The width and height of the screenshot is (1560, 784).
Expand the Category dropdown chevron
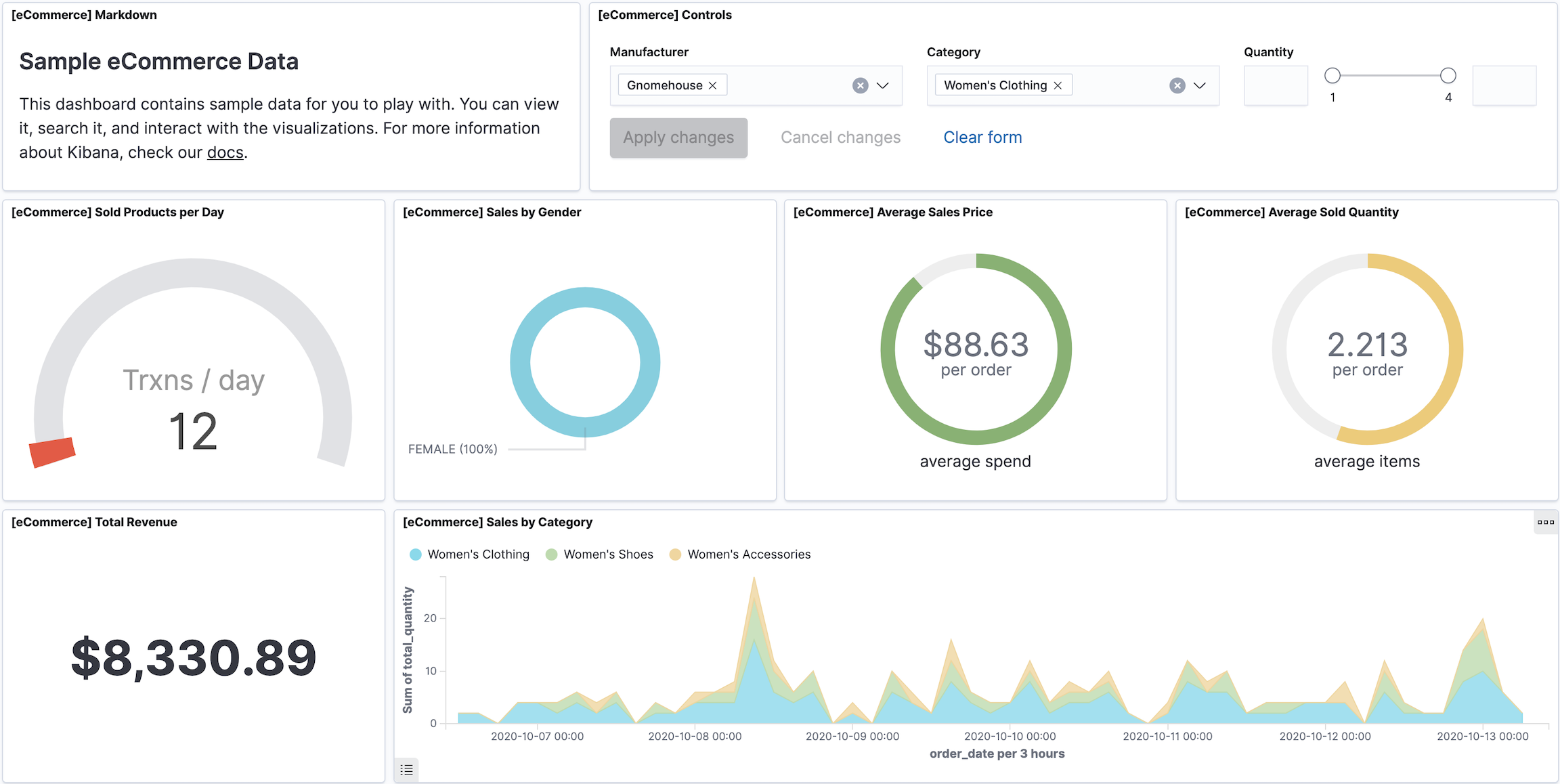point(1199,85)
